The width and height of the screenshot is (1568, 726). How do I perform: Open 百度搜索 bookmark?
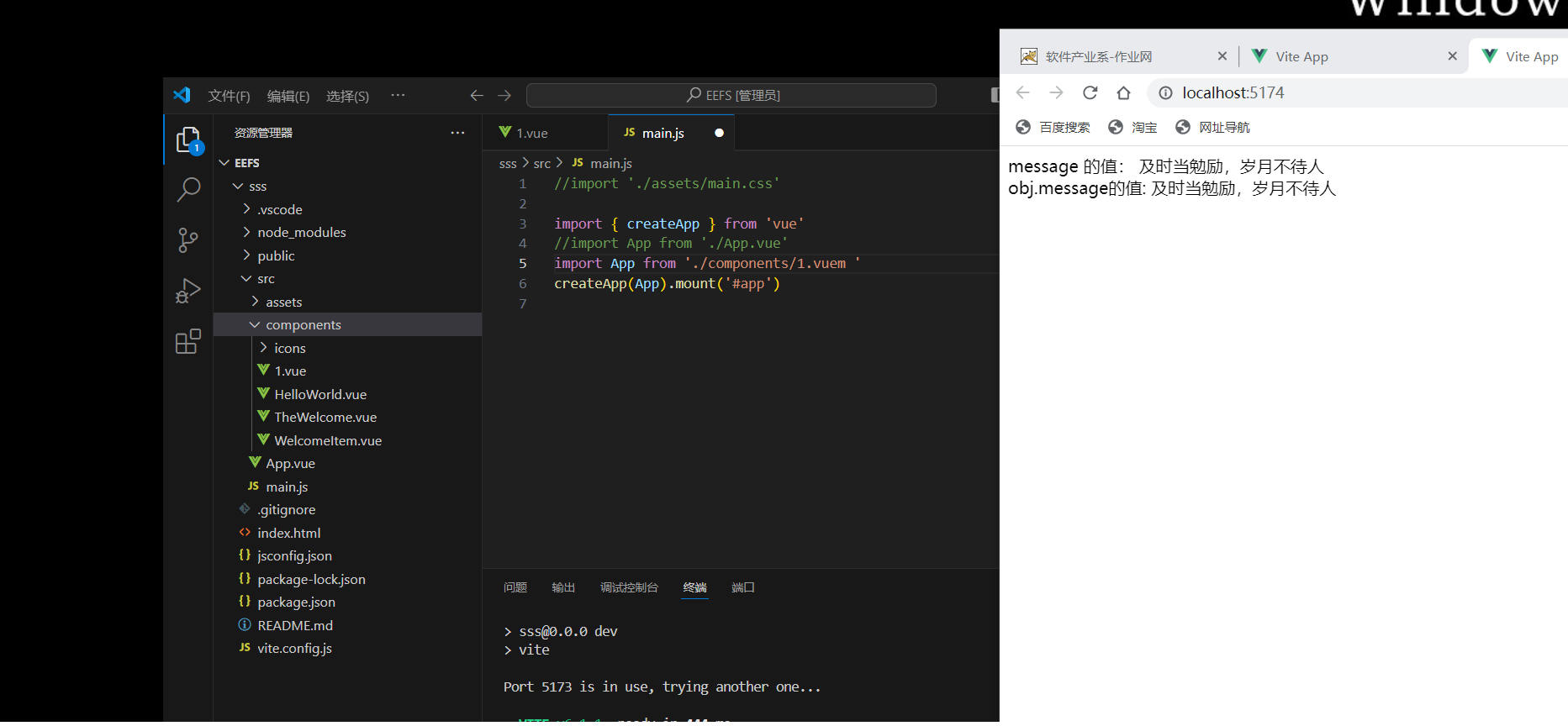click(1053, 127)
